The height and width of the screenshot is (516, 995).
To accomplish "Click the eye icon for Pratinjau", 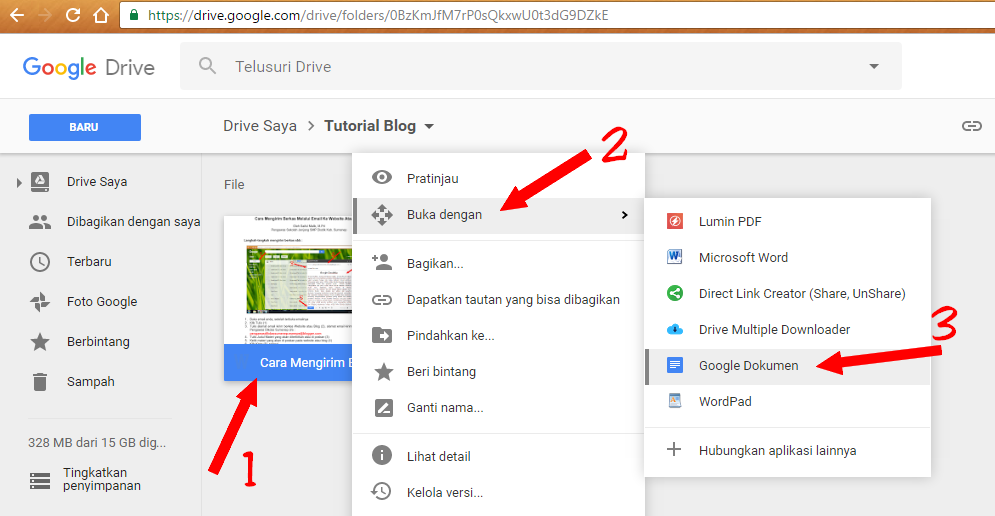I will coord(382,178).
